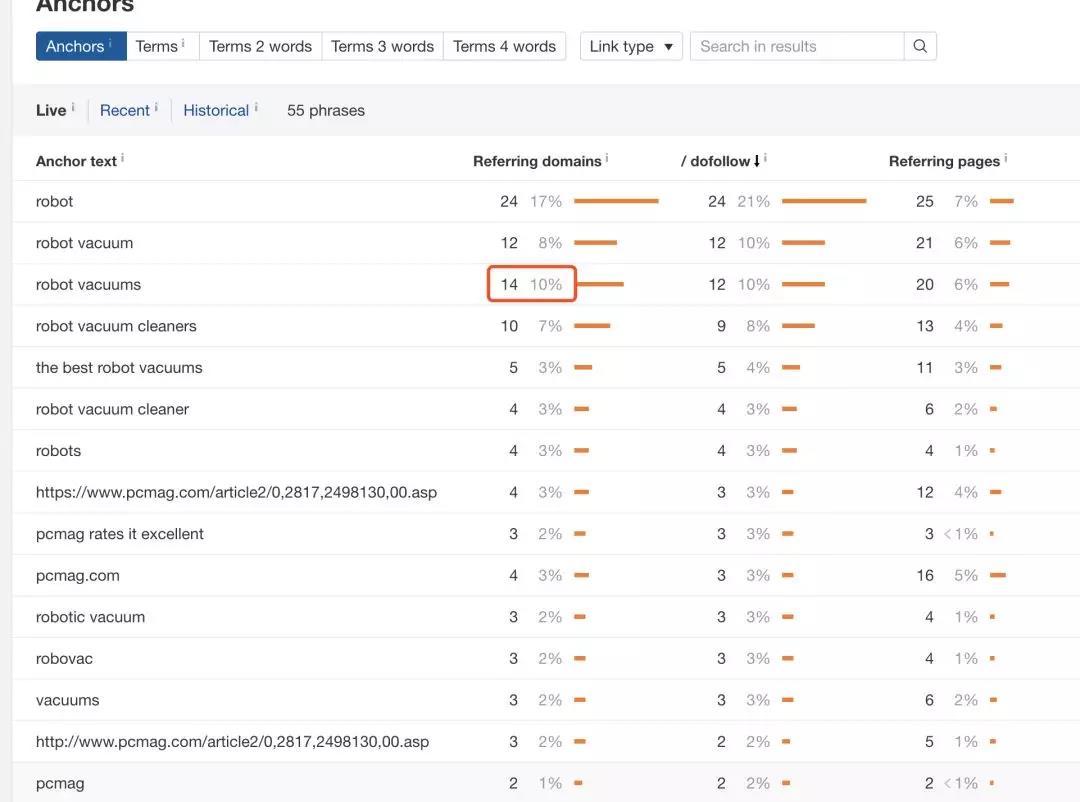This screenshot has height=802, width=1080.
Task: Click info icon beside Live filter
Action: tap(73, 108)
